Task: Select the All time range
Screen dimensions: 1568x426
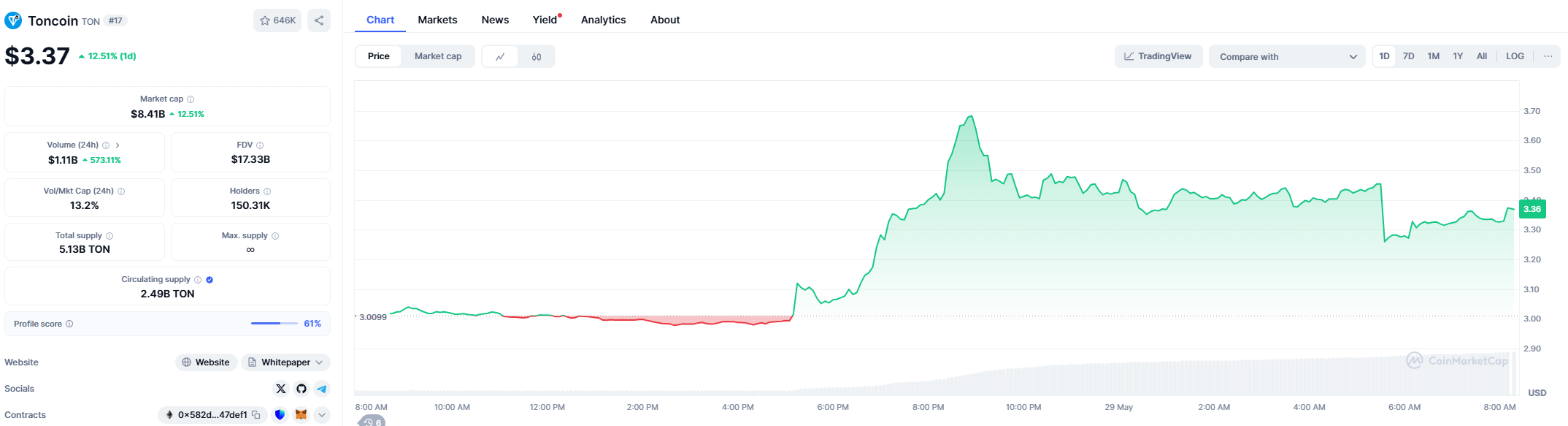Action: 1482,56
